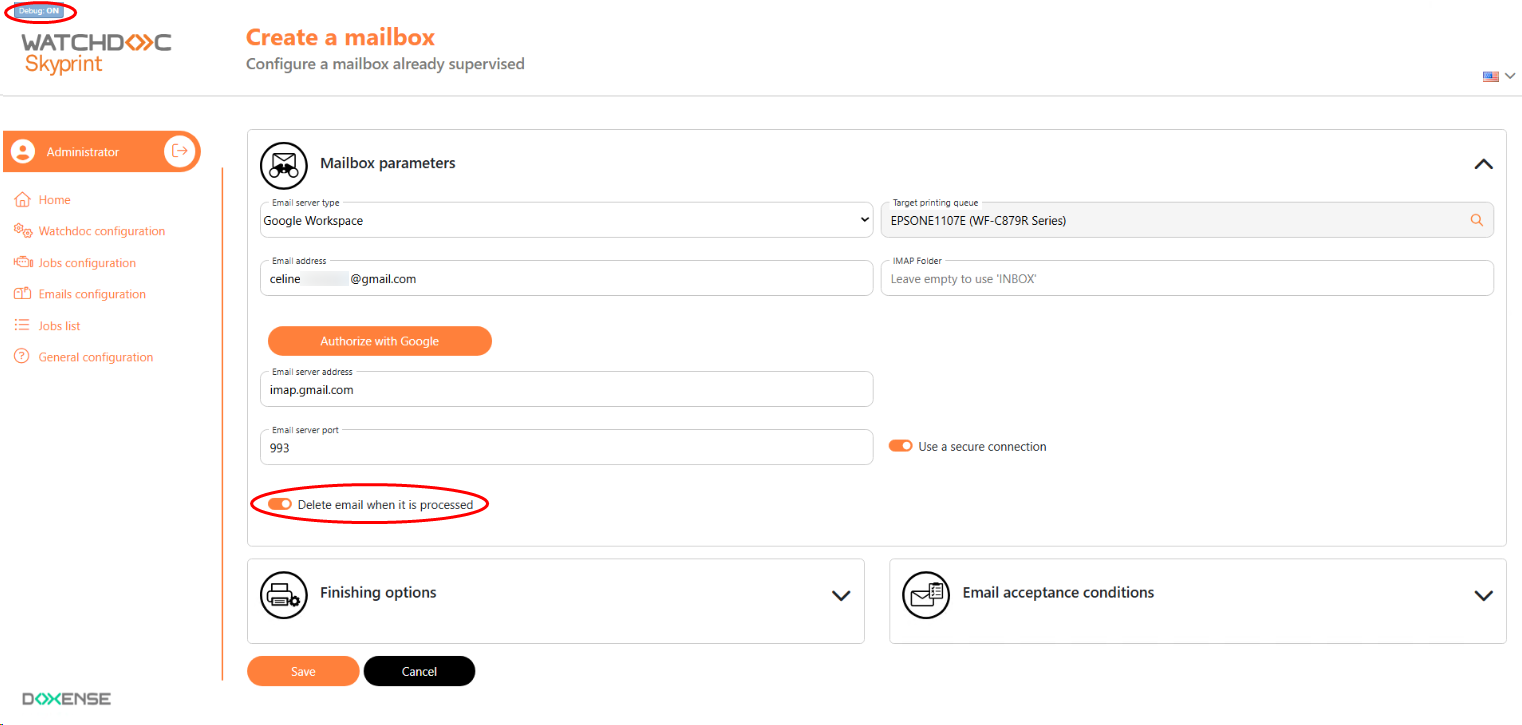
Task: Click the Administrator user avatar icon
Action: tap(23, 152)
